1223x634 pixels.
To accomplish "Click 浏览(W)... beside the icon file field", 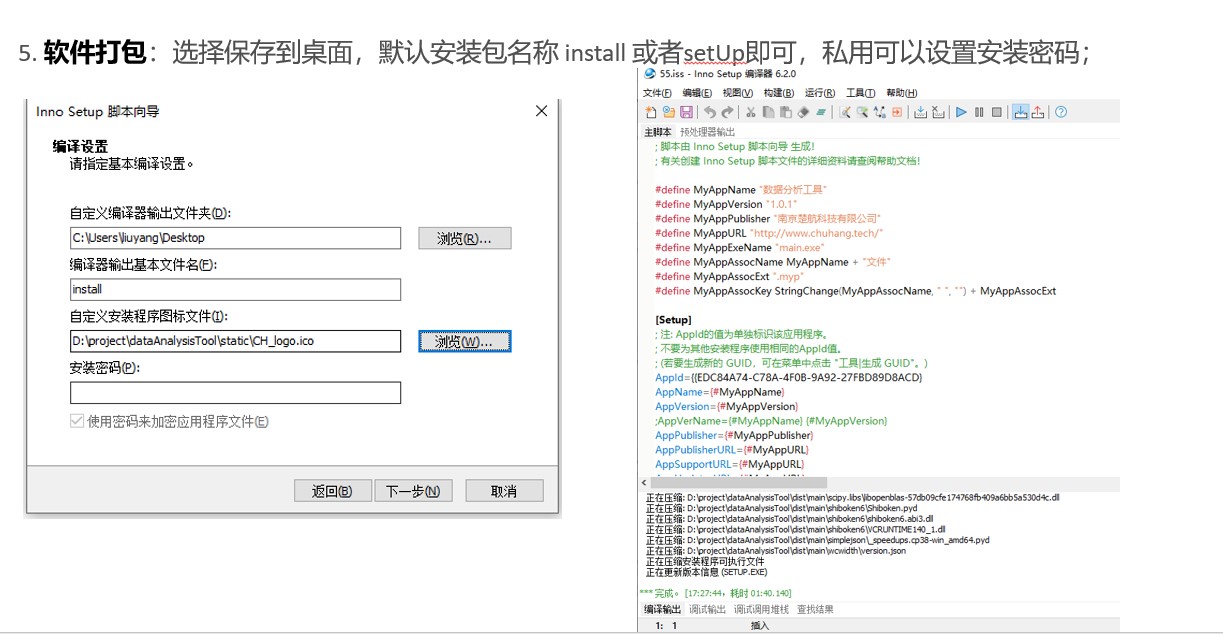I will 465,341.
